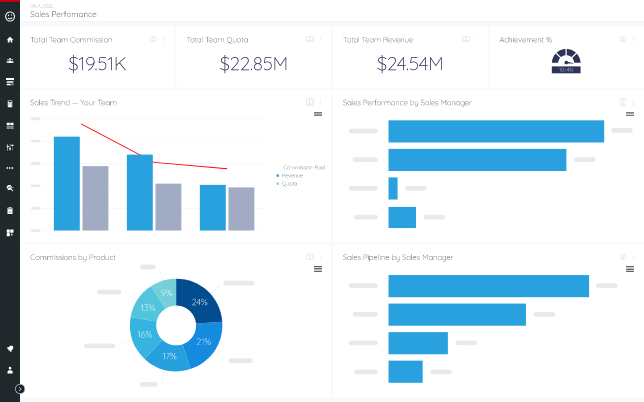Toggle Commission Paid series in chart legend
The height and width of the screenshot is (402, 644).
[304, 168]
